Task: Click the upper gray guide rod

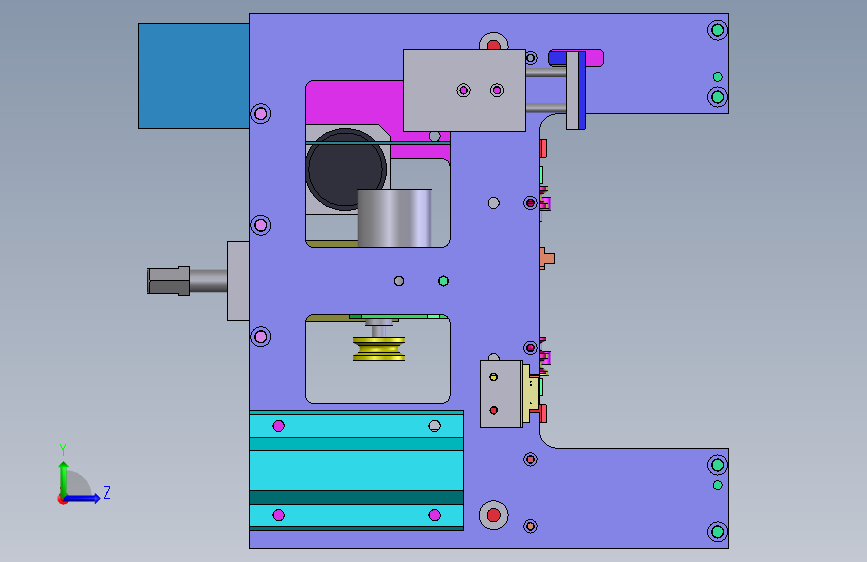Action: click(x=546, y=72)
